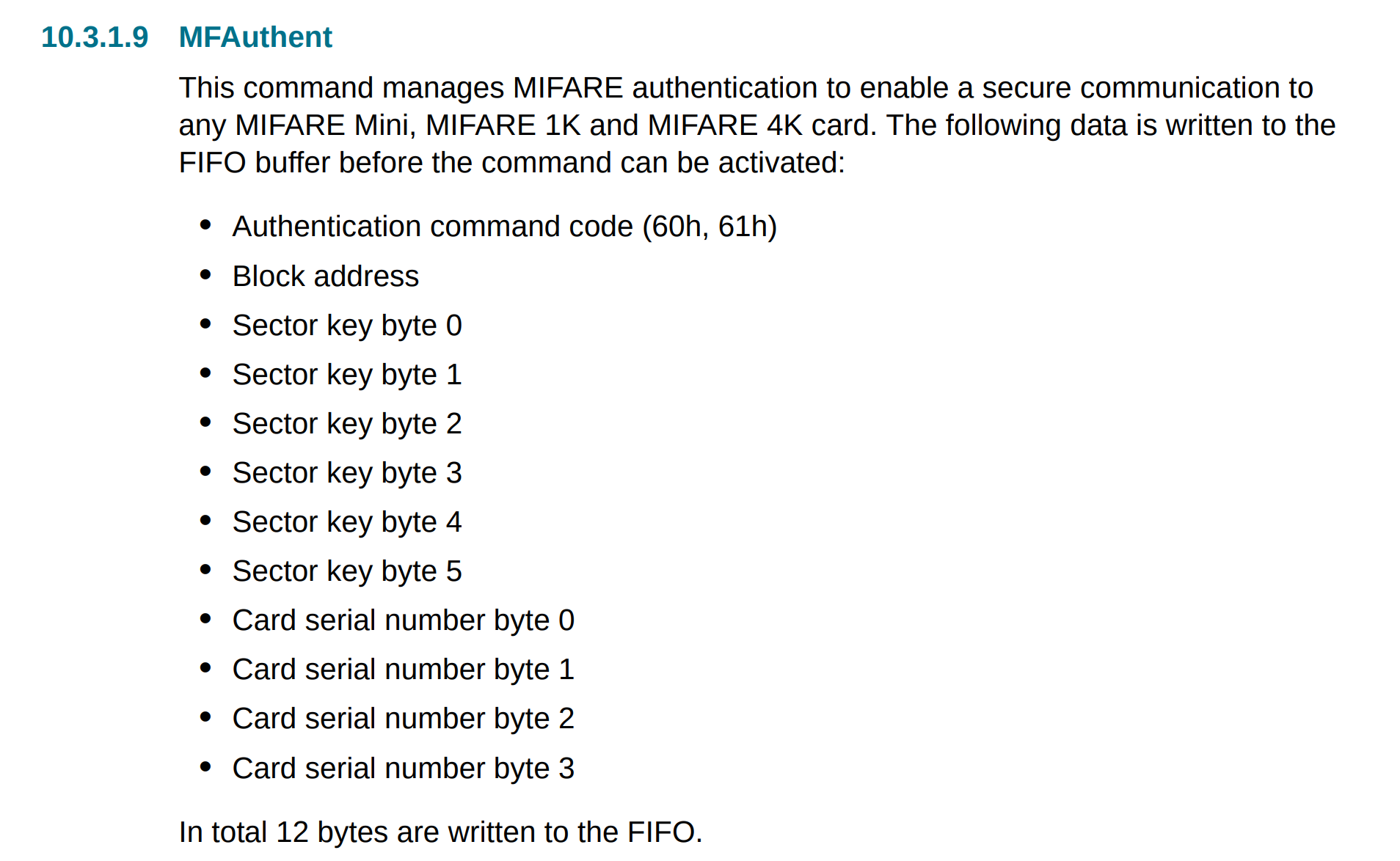Click the MFAuthent section heading
Image resolution: width=1400 pixels, height=861 pixels.
[x=255, y=37]
